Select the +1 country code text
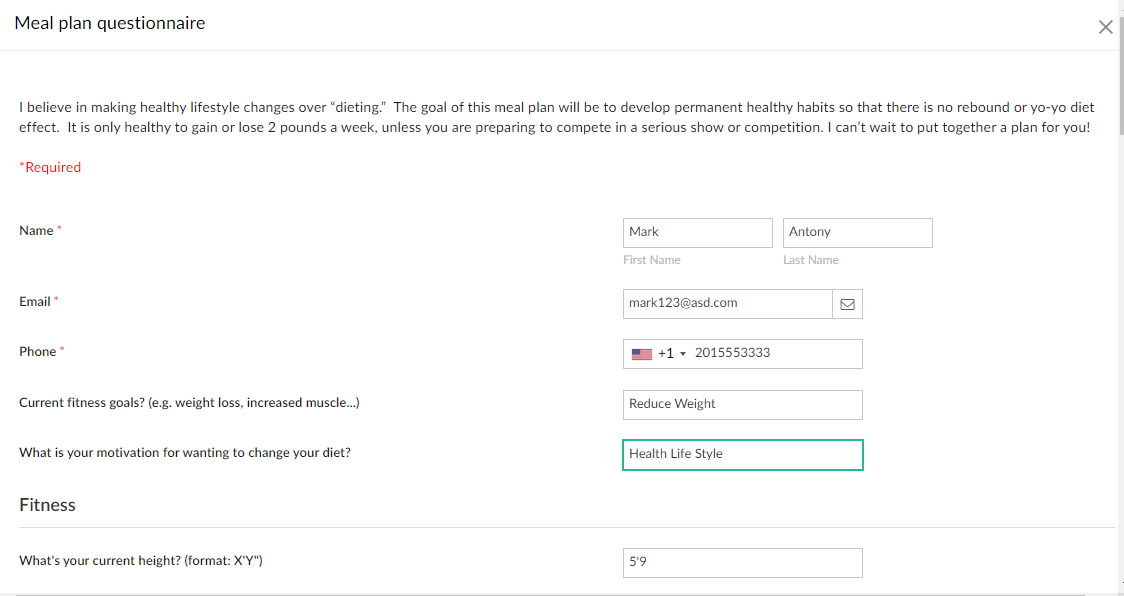Image resolution: width=1124 pixels, height=596 pixels. tap(665, 354)
